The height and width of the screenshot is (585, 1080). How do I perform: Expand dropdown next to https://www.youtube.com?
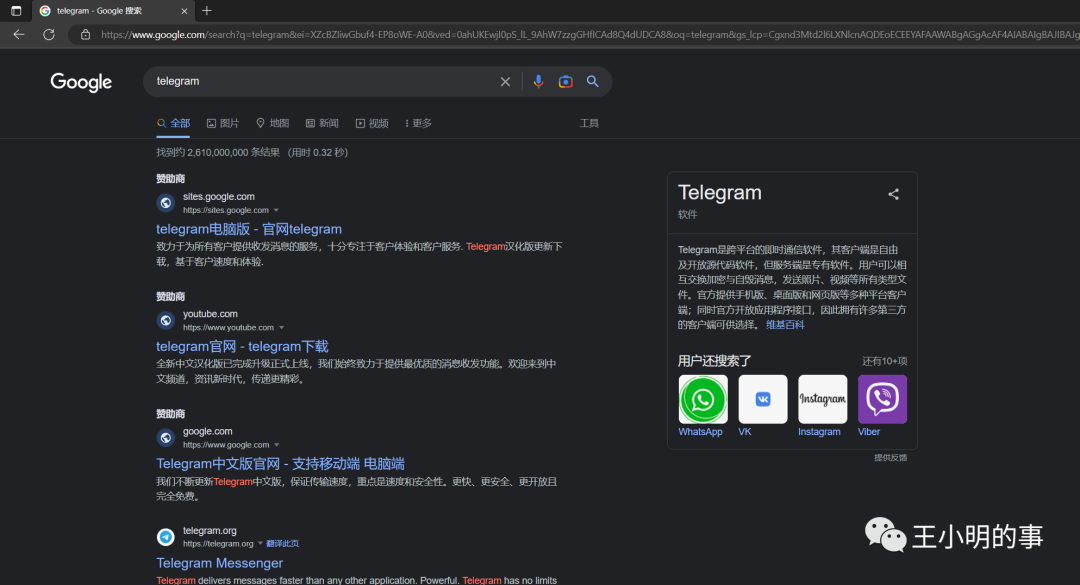tap(281, 328)
